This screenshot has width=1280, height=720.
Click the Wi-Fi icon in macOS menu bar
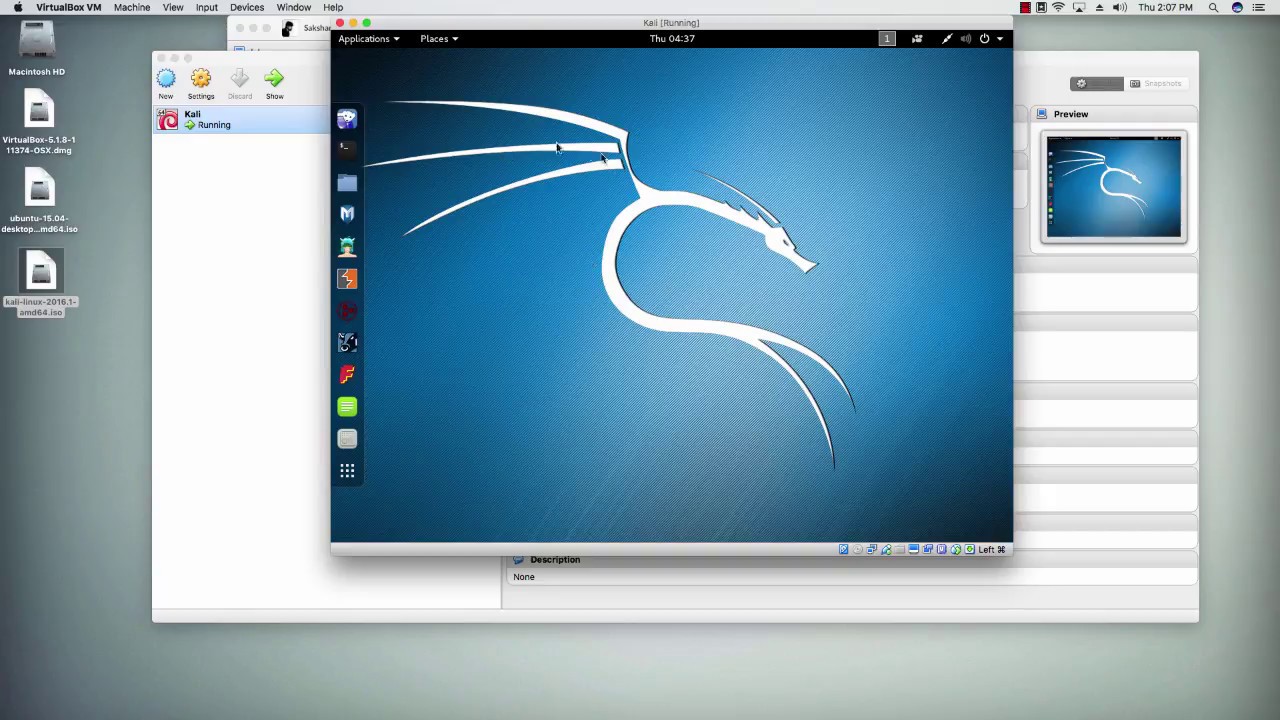pos(1058,7)
